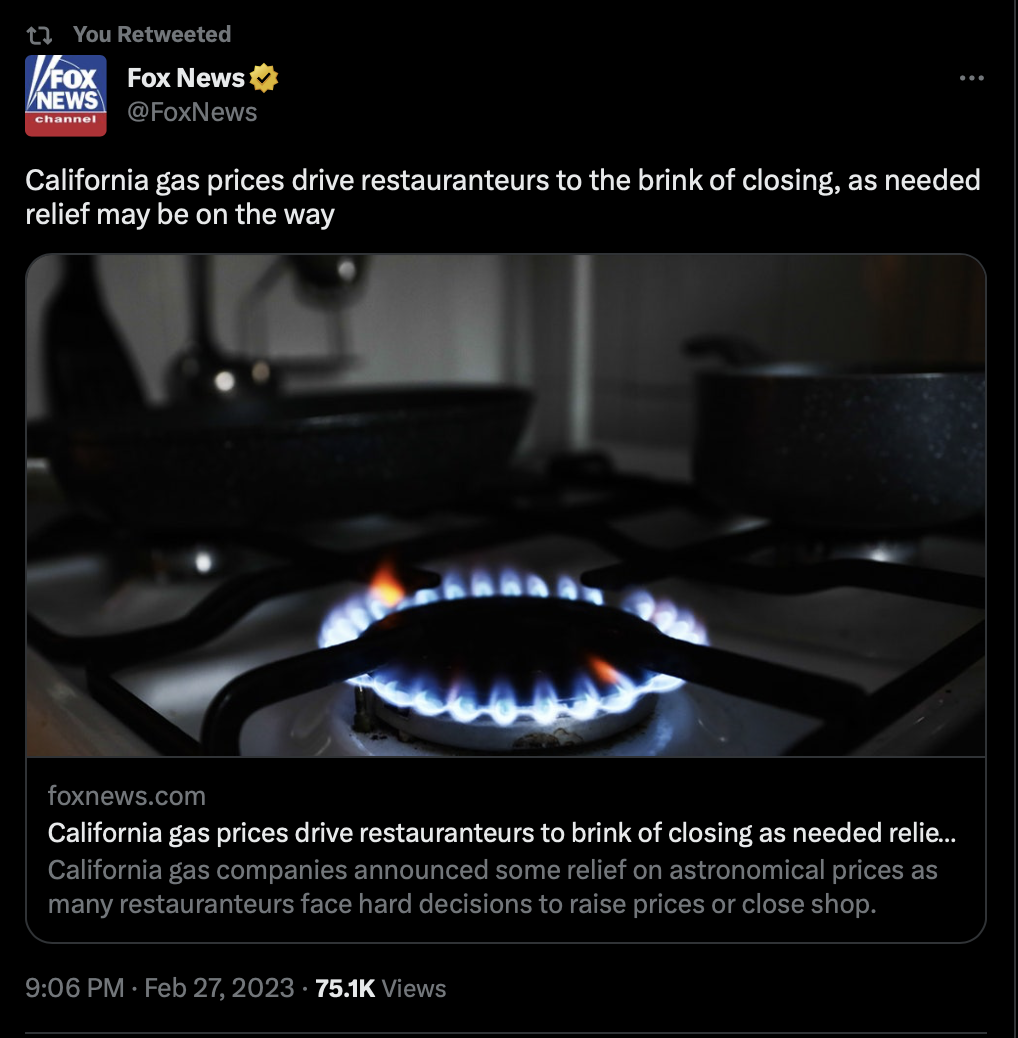This screenshot has width=1018, height=1038.
Task: View the 75.1K view count
Action: 345,988
